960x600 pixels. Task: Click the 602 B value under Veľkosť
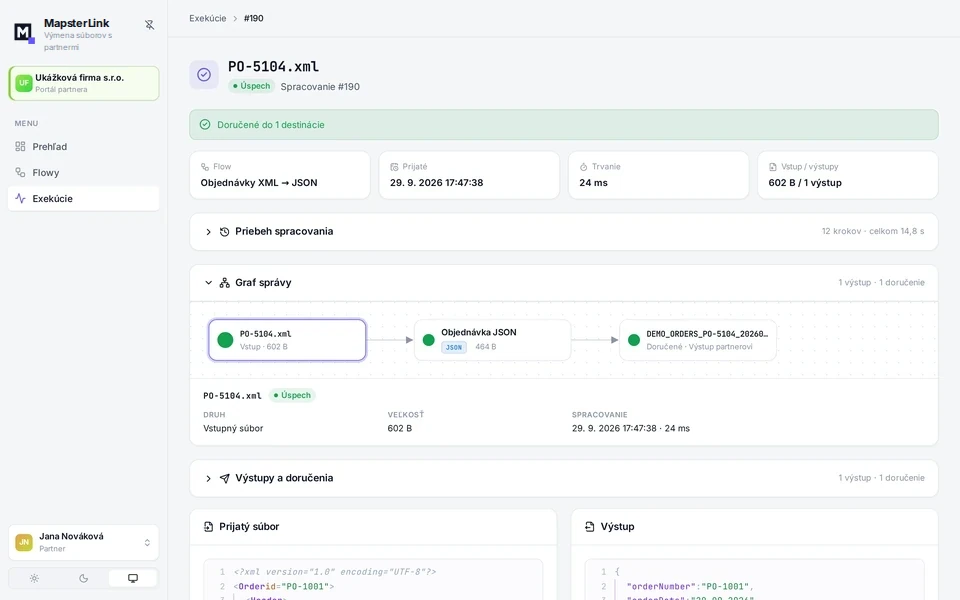click(x=400, y=428)
